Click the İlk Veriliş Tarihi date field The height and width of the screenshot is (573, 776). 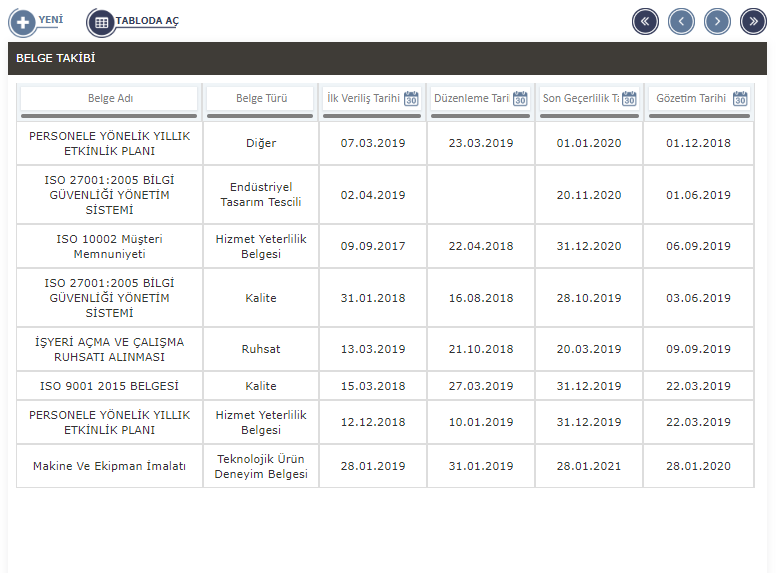362,99
